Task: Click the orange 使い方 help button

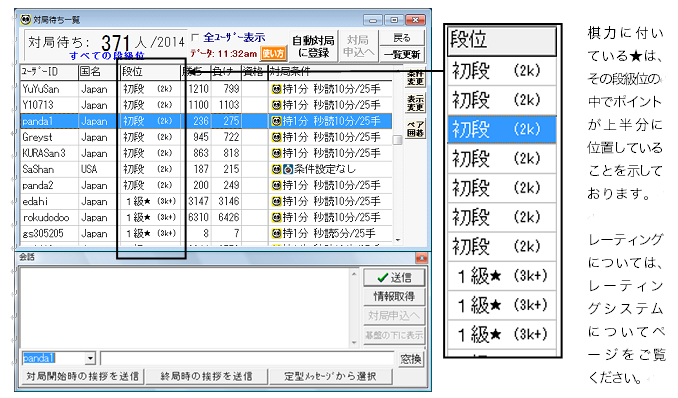Action: point(273,53)
